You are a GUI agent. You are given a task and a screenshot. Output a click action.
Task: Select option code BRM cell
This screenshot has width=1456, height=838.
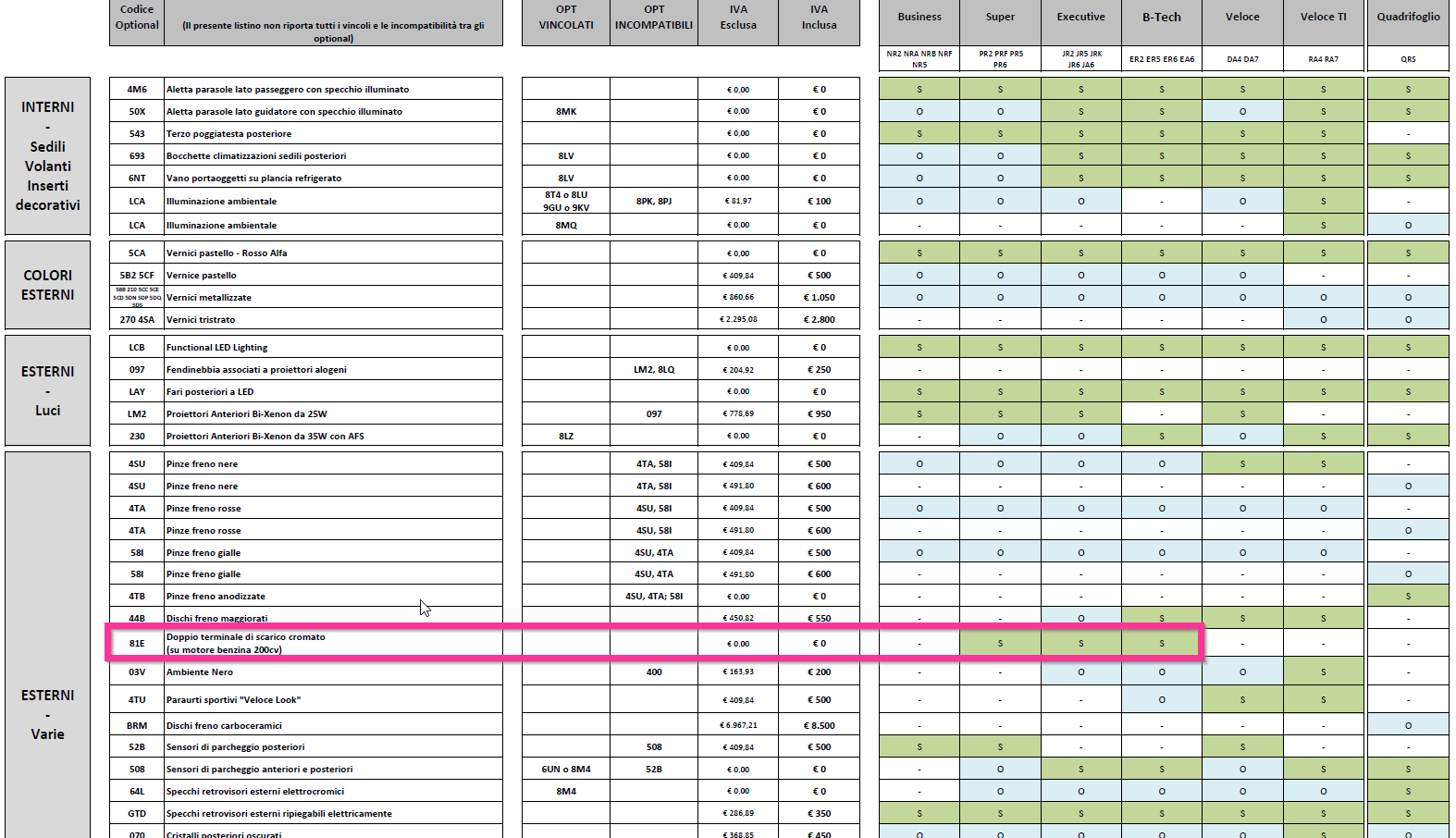(x=137, y=725)
